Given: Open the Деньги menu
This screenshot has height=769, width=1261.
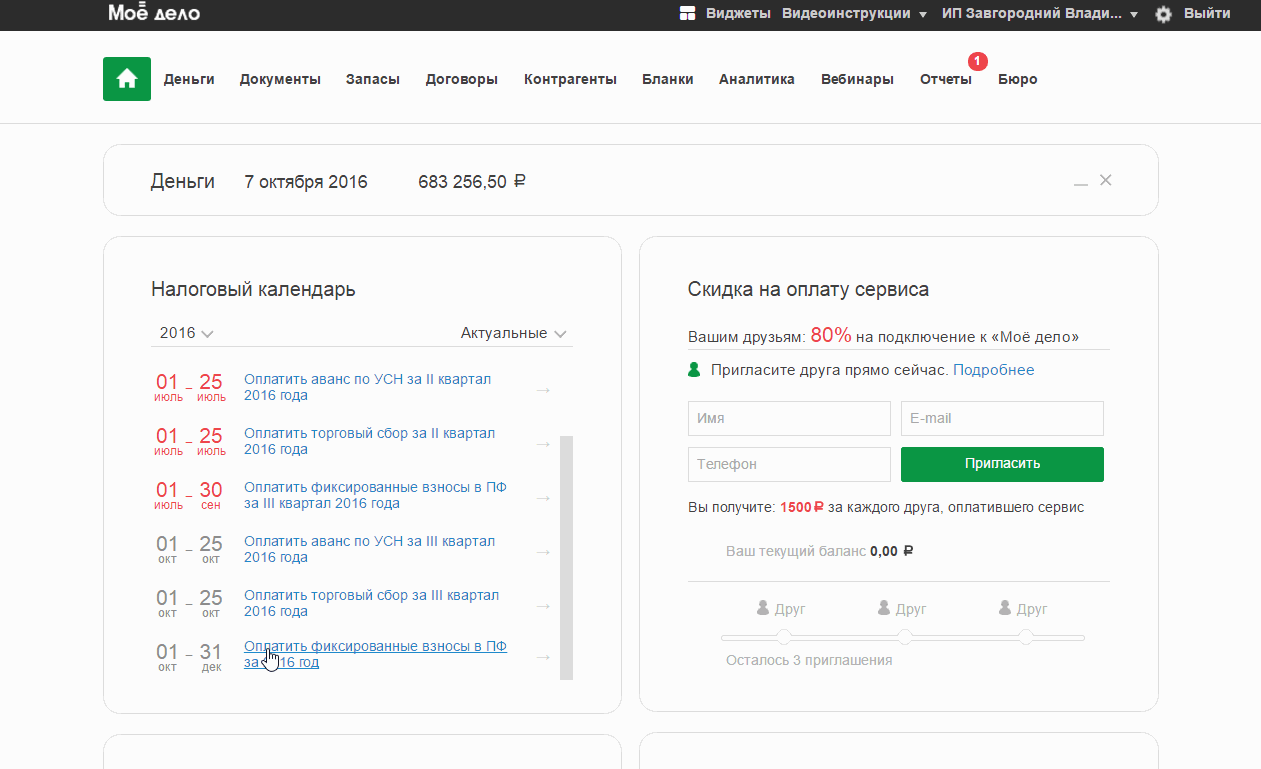Looking at the screenshot, I should click(189, 79).
